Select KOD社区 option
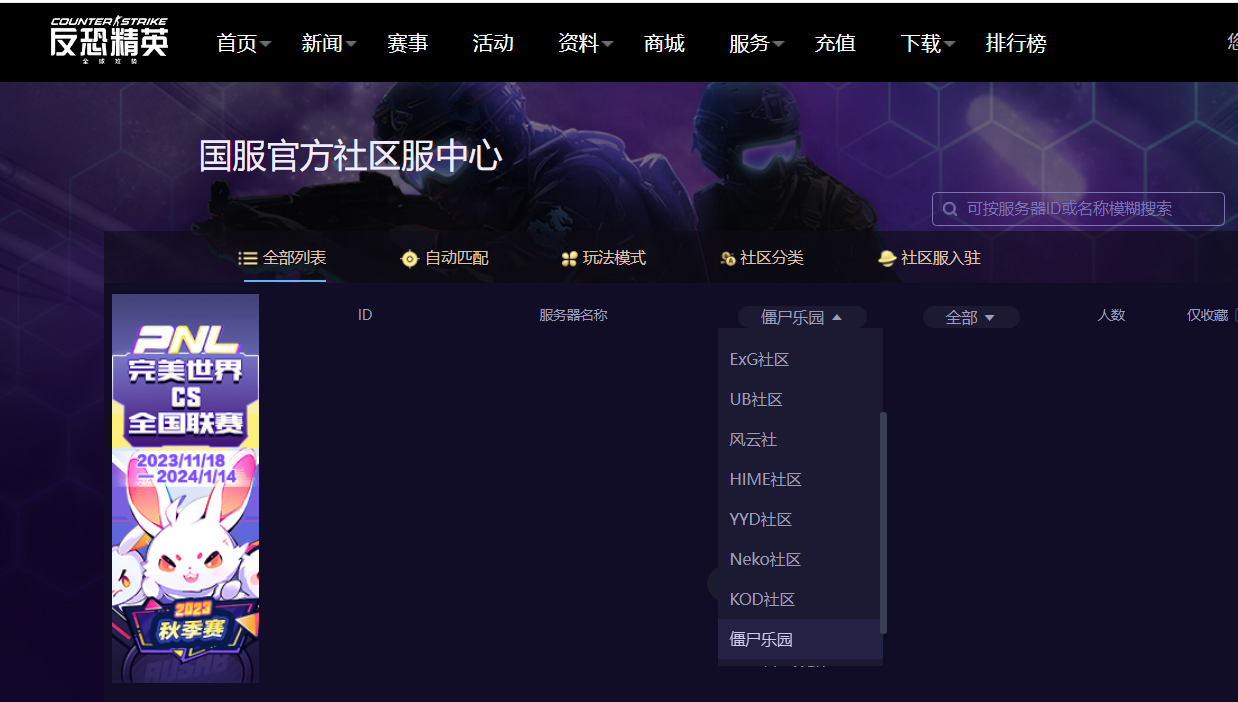Image resolution: width=1238 pixels, height=702 pixels. (x=799, y=599)
